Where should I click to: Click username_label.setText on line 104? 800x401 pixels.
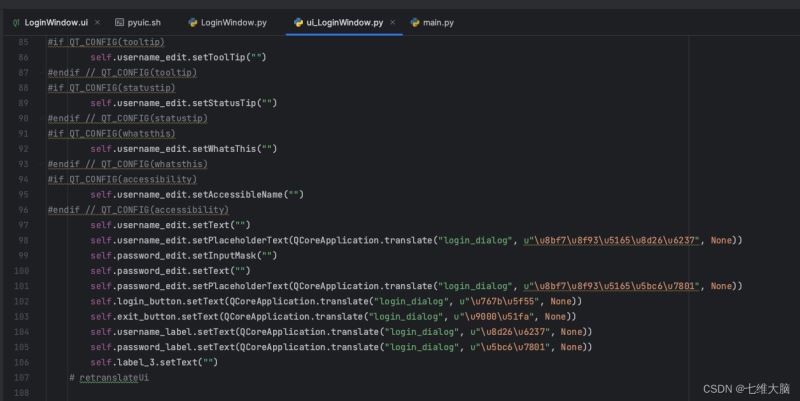point(176,332)
